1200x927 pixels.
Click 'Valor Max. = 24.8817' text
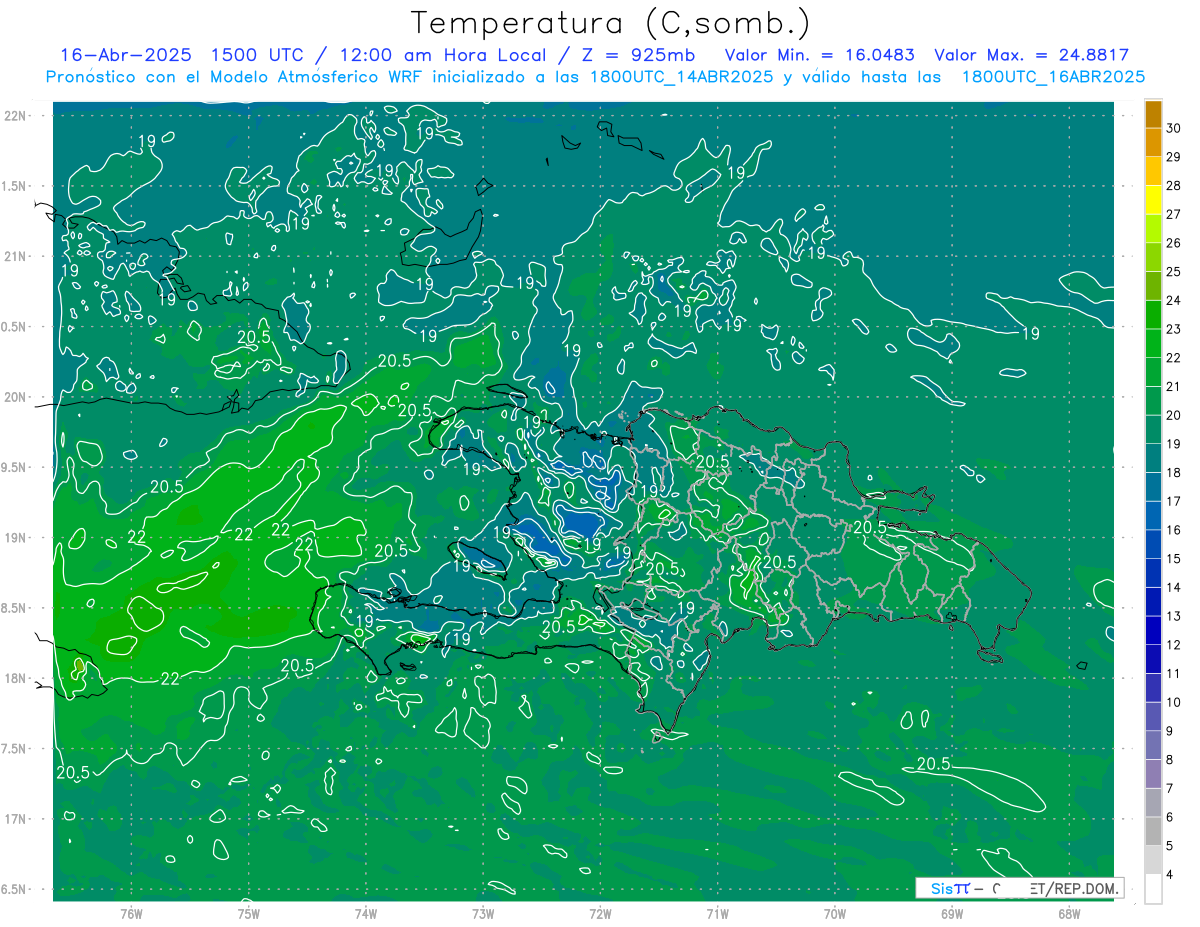pos(1032,55)
